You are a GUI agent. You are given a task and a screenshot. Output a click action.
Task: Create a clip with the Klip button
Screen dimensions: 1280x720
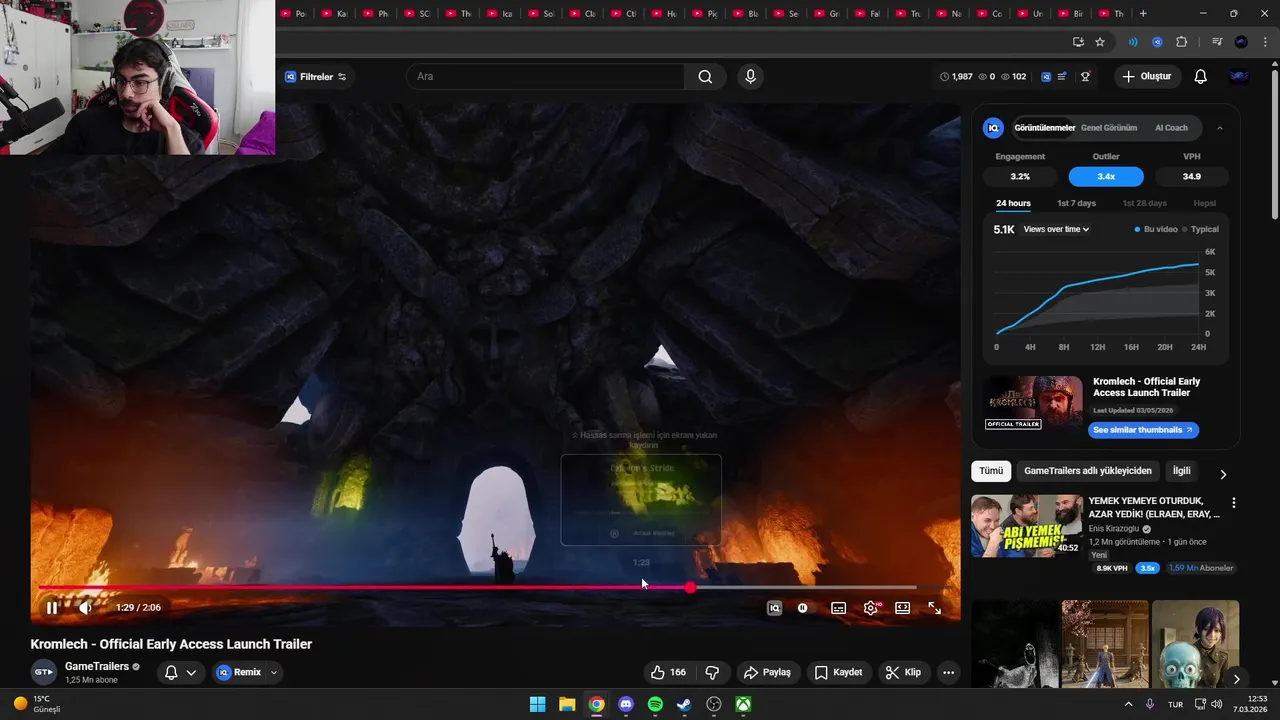point(903,672)
